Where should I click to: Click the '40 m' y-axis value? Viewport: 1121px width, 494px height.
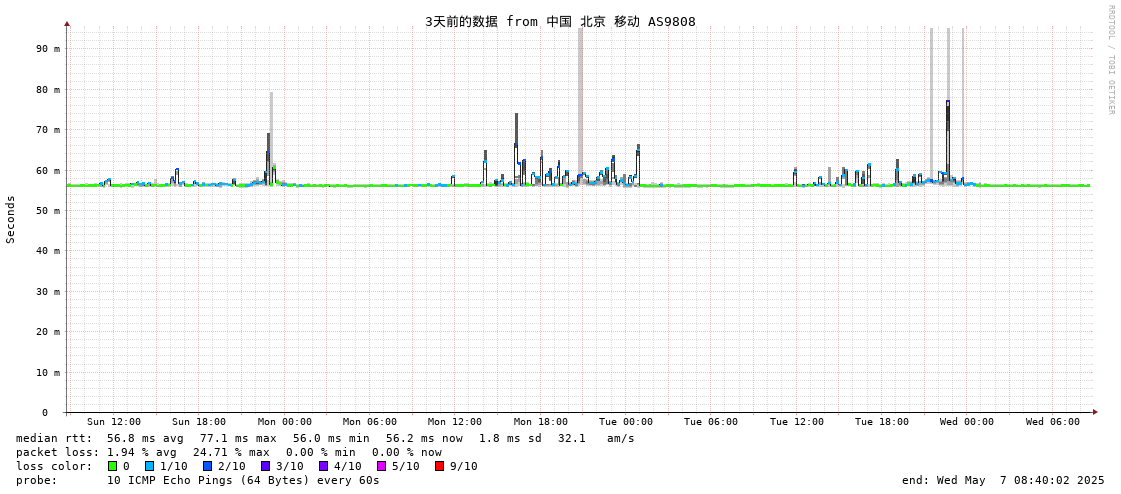pyautogui.click(x=49, y=251)
